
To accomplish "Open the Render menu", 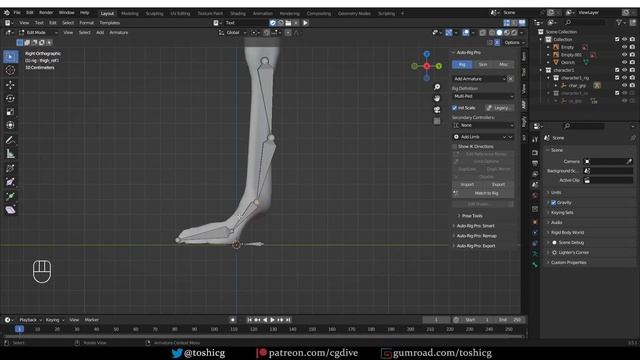I will (x=46, y=13).
